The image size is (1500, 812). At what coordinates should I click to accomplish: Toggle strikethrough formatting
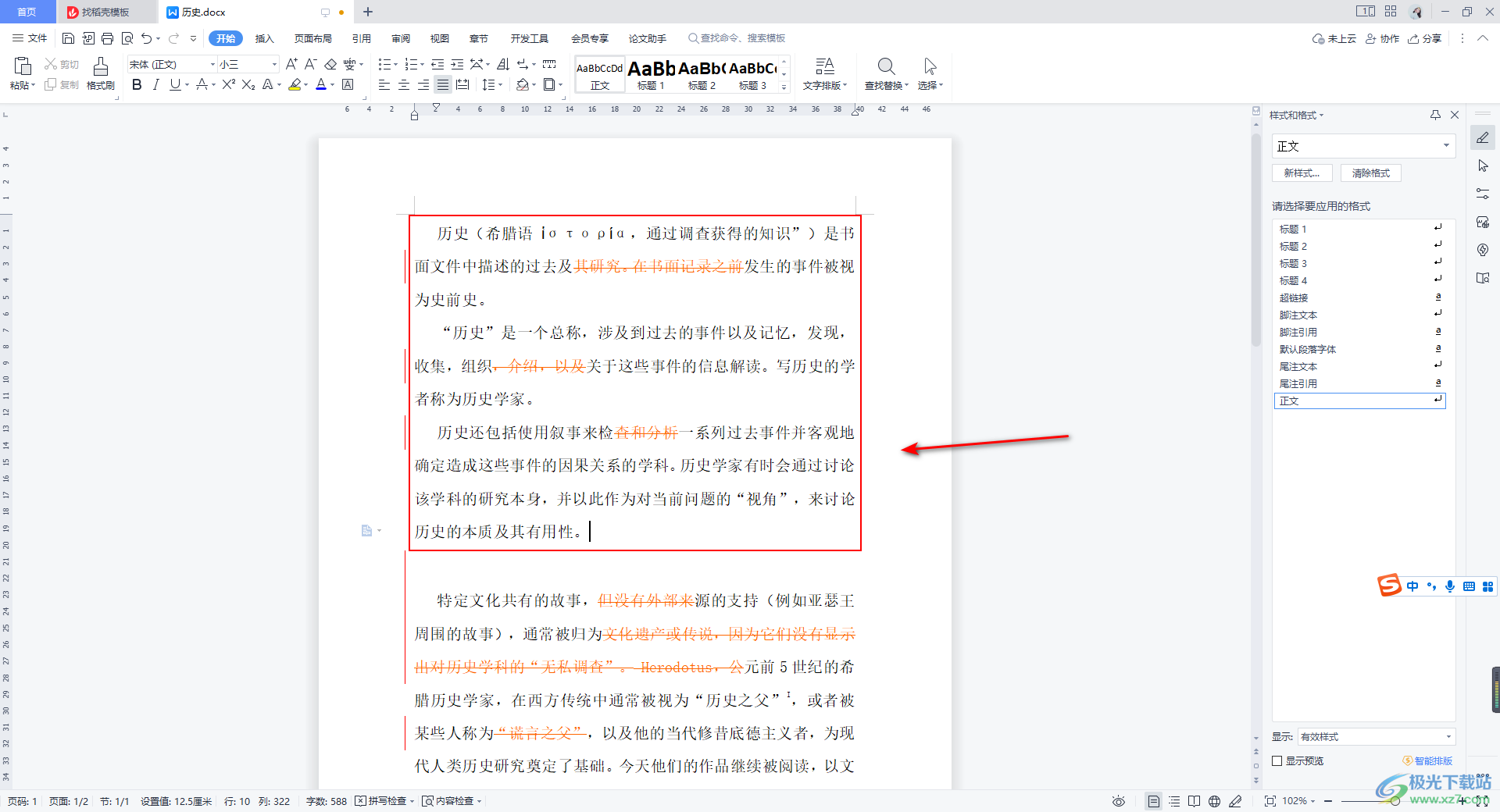point(202,84)
